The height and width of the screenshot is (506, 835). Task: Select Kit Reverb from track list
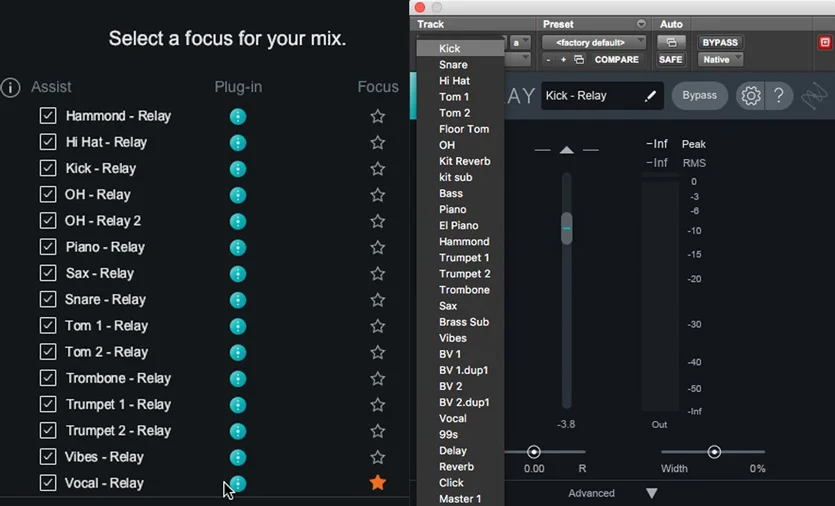tap(460, 161)
